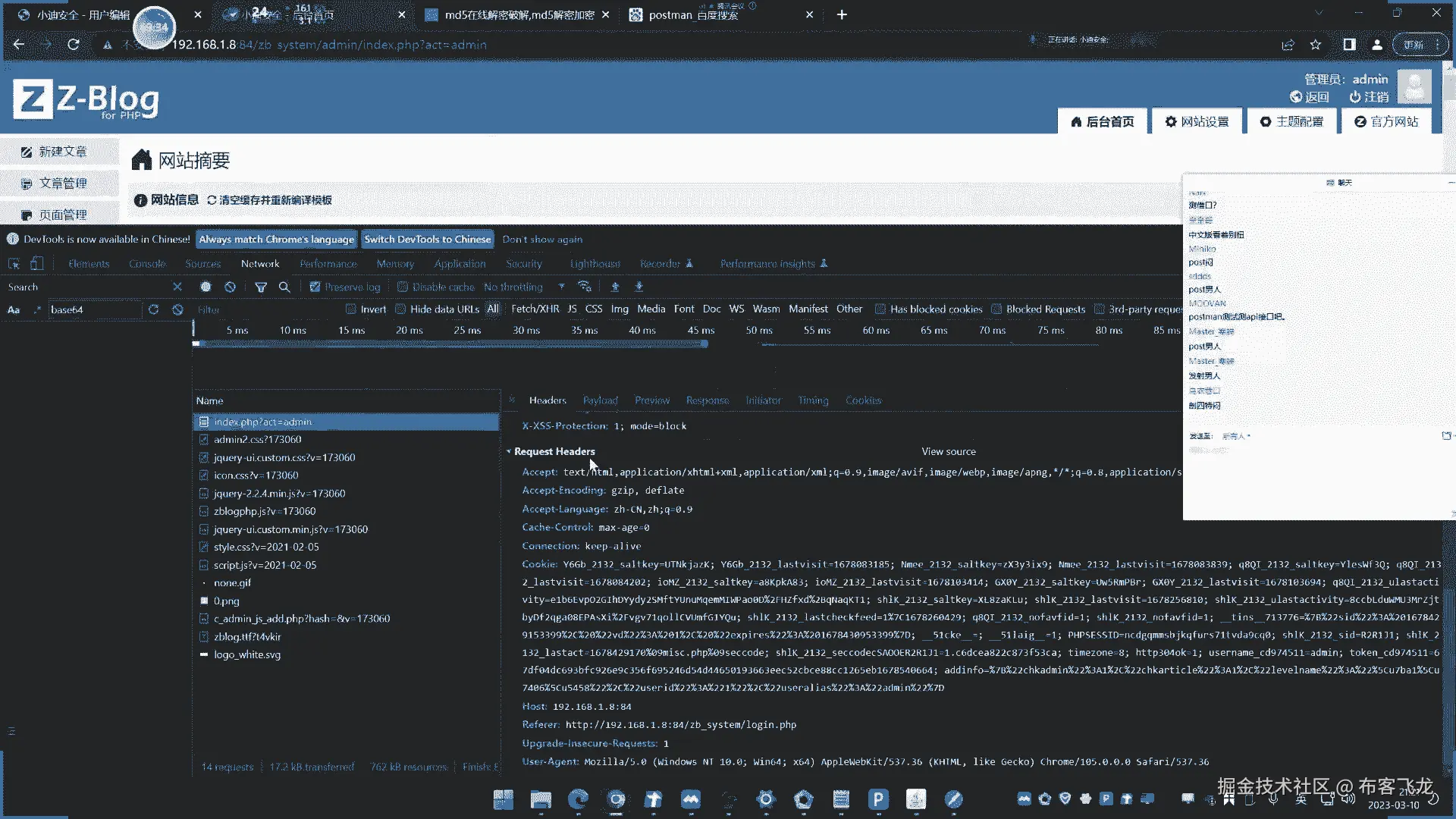Viewport: 1456px width, 819px height.
Task: Open network conditions wifi icon
Action: (584, 287)
